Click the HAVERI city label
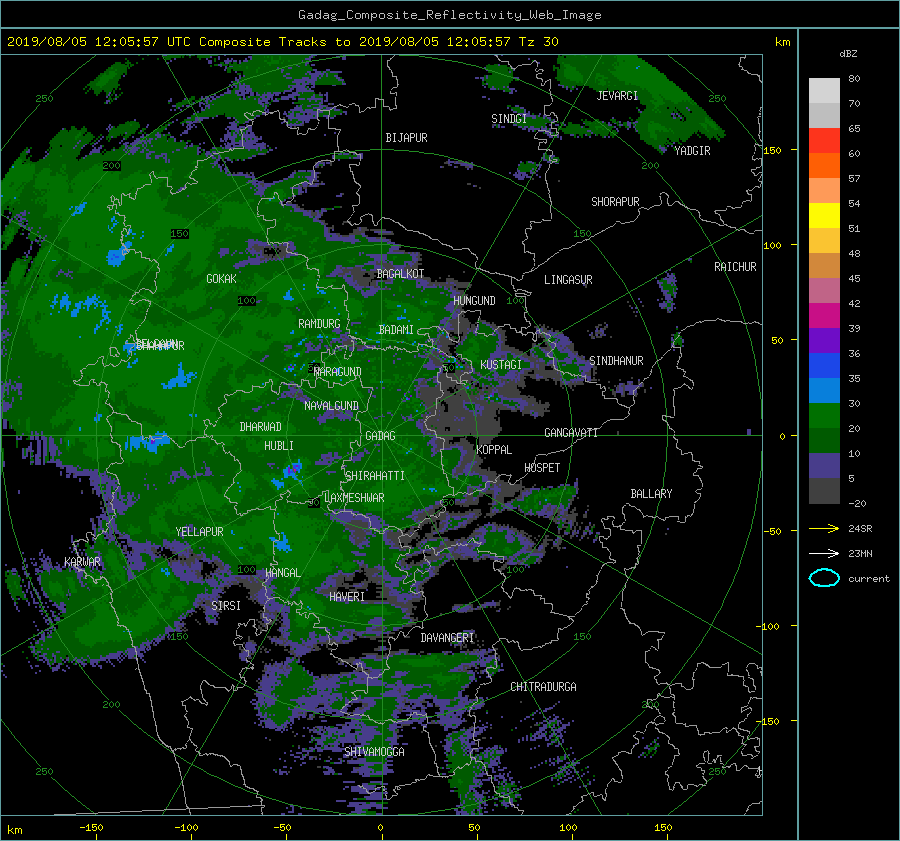The image size is (900, 841). (347, 598)
